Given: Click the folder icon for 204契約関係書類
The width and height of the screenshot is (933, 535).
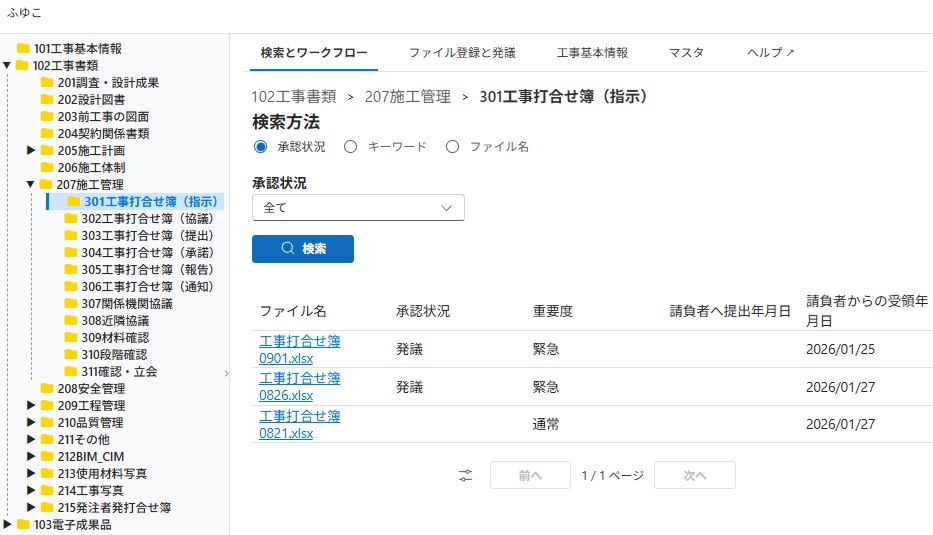Looking at the screenshot, I should tap(47, 134).
